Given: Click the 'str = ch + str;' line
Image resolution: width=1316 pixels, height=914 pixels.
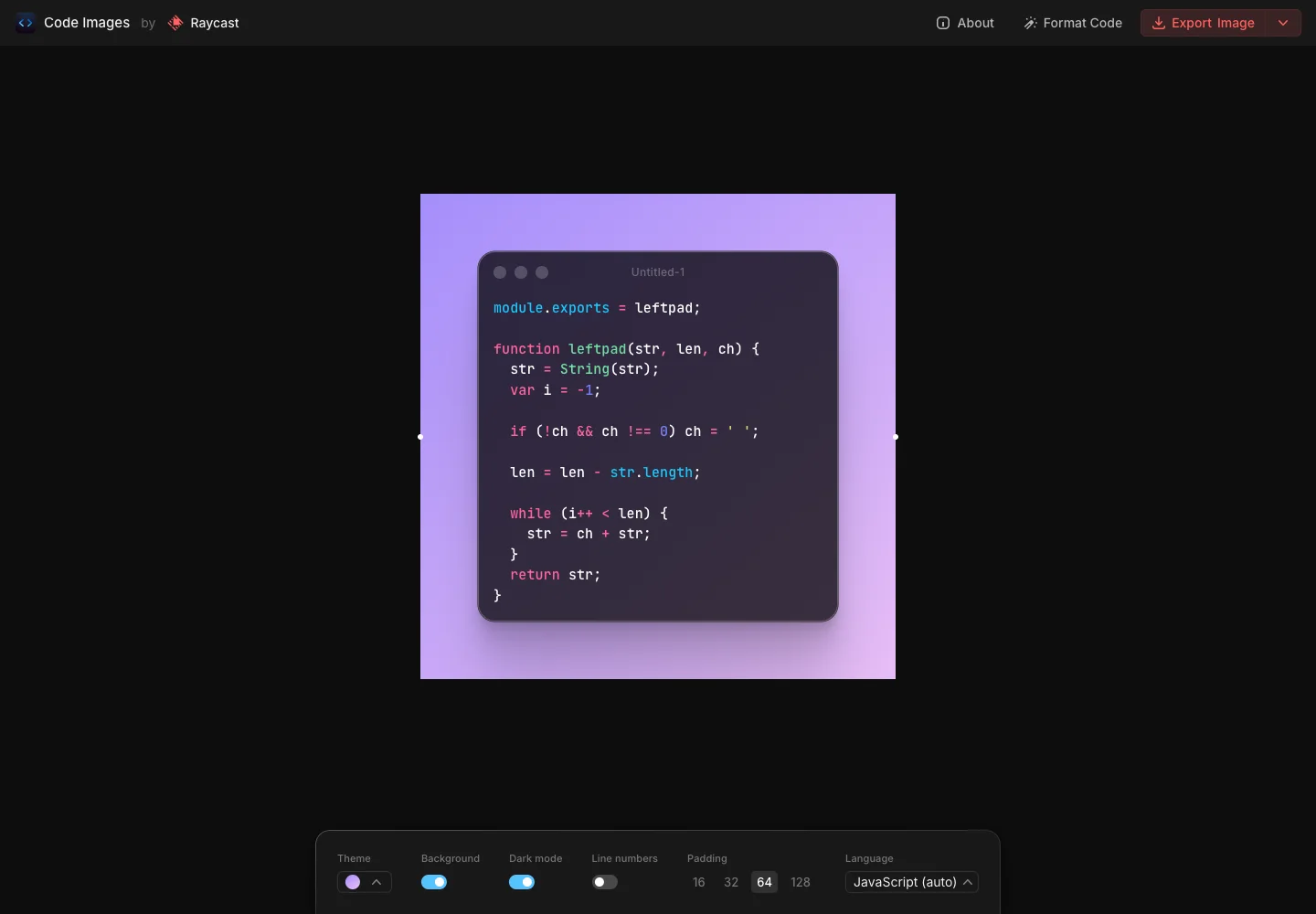Looking at the screenshot, I should tap(589, 534).
